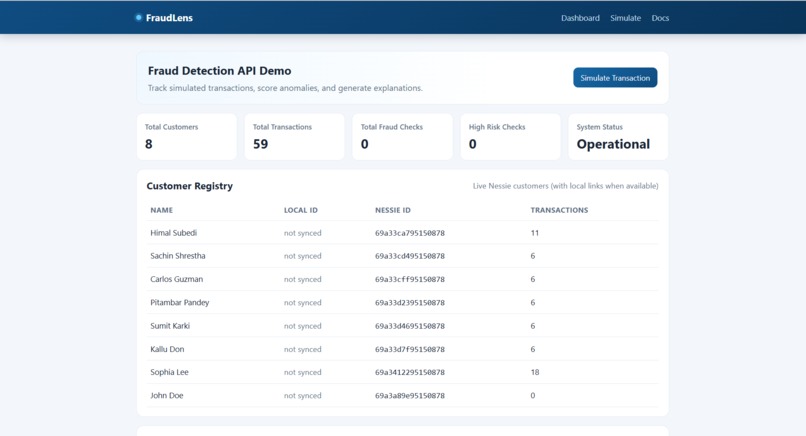Select the Himal Subedi customer row

click(402, 233)
